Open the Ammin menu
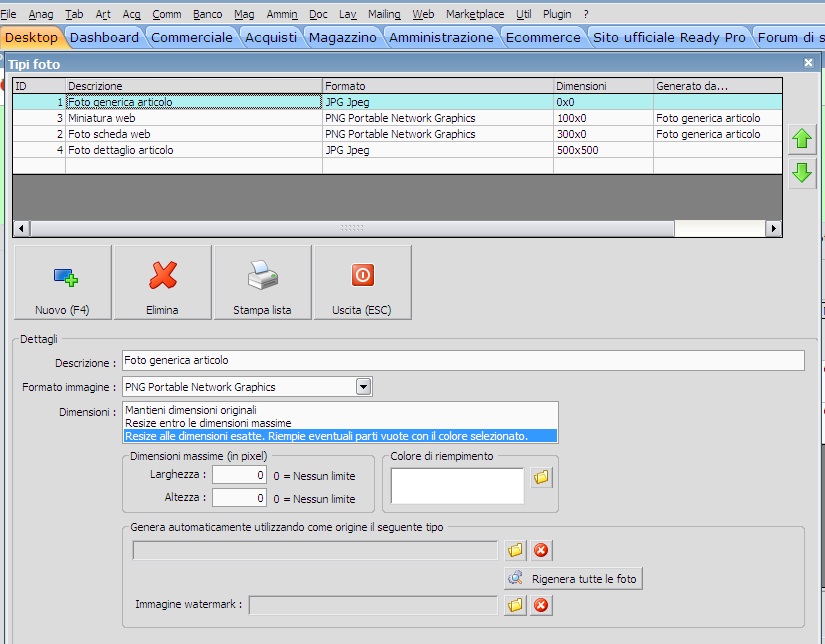 click(282, 14)
